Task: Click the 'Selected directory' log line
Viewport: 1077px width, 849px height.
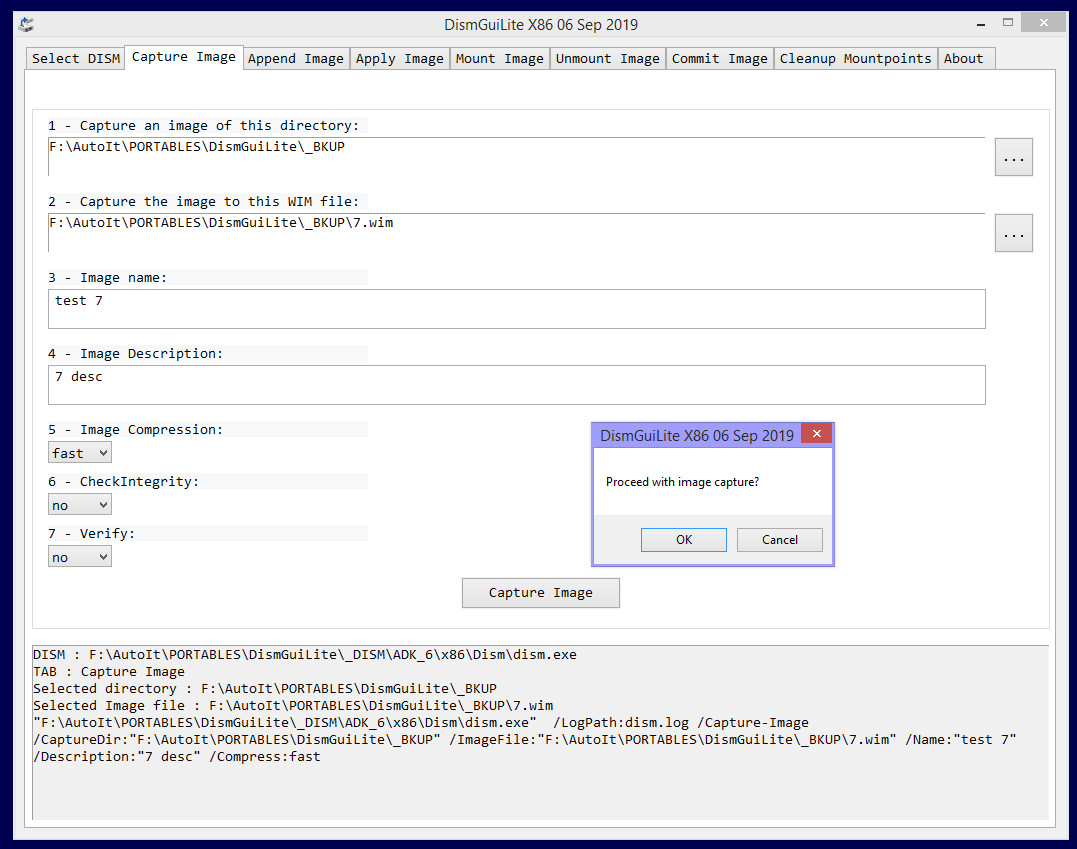Action: click(x=265, y=688)
